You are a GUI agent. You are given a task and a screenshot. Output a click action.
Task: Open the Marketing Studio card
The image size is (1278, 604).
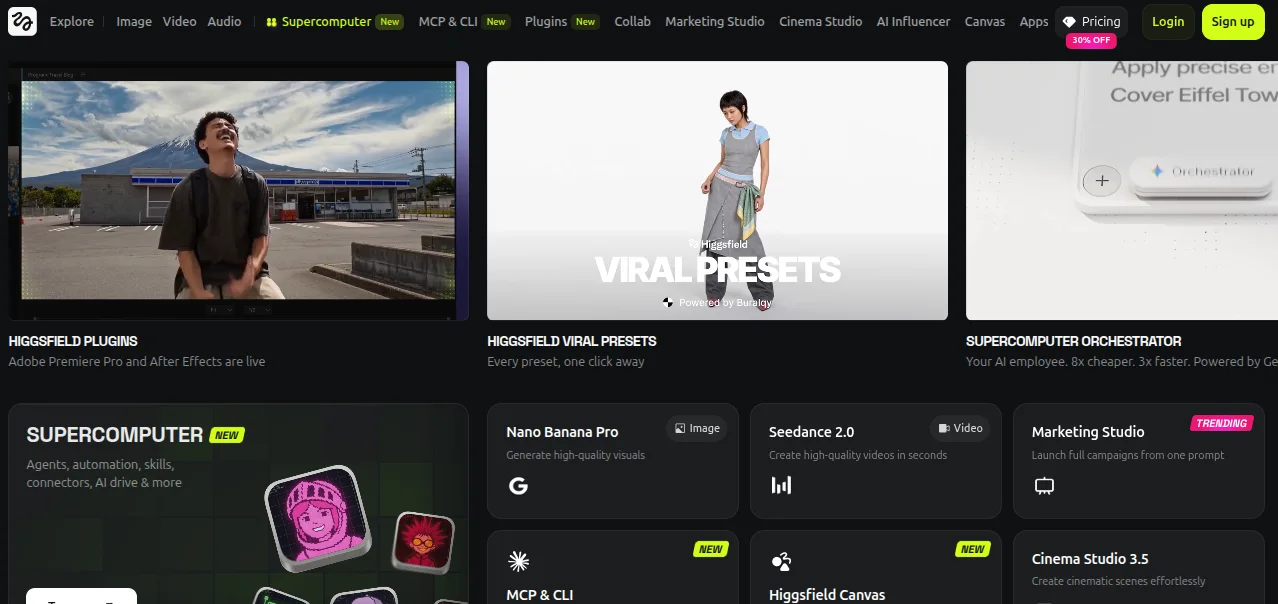point(1138,461)
